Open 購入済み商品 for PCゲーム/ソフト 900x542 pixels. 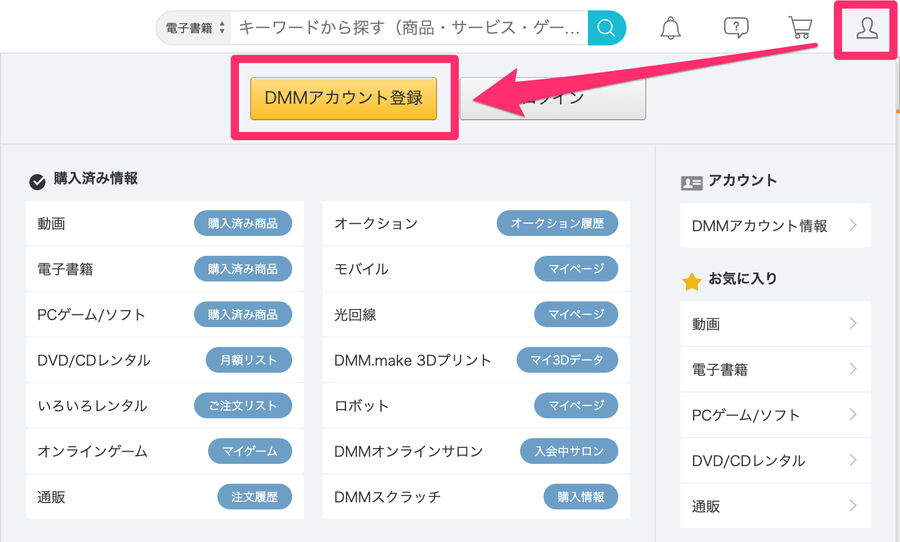pos(243,314)
